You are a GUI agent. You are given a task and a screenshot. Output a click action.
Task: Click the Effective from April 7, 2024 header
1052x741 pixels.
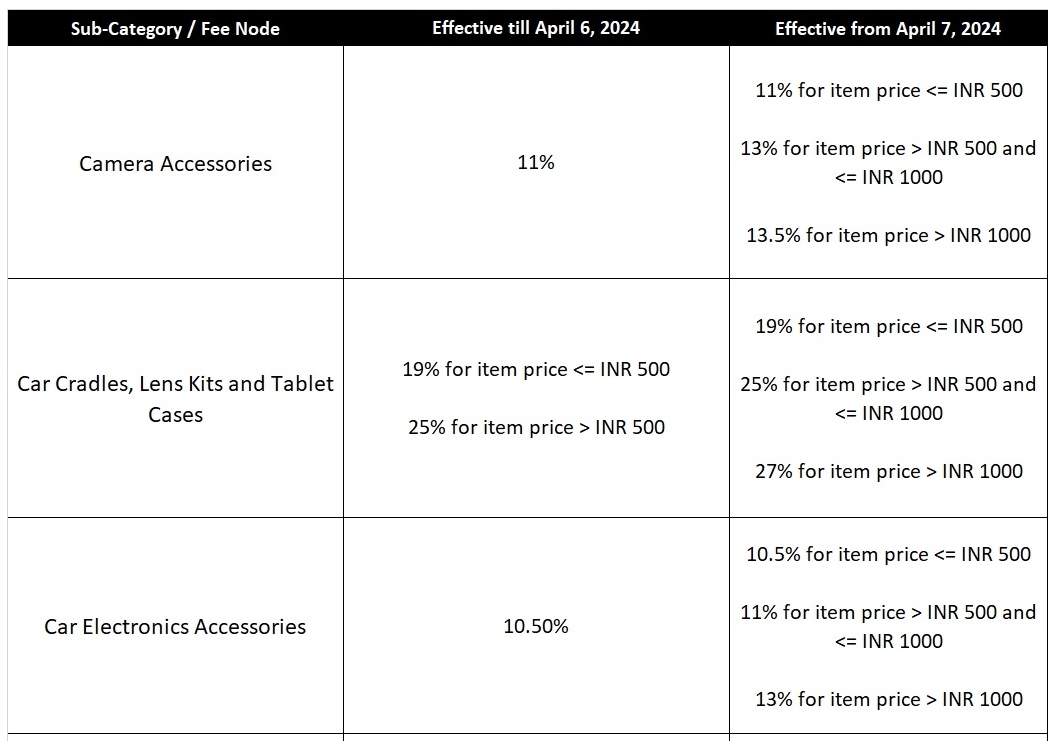[x=888, y=29]
